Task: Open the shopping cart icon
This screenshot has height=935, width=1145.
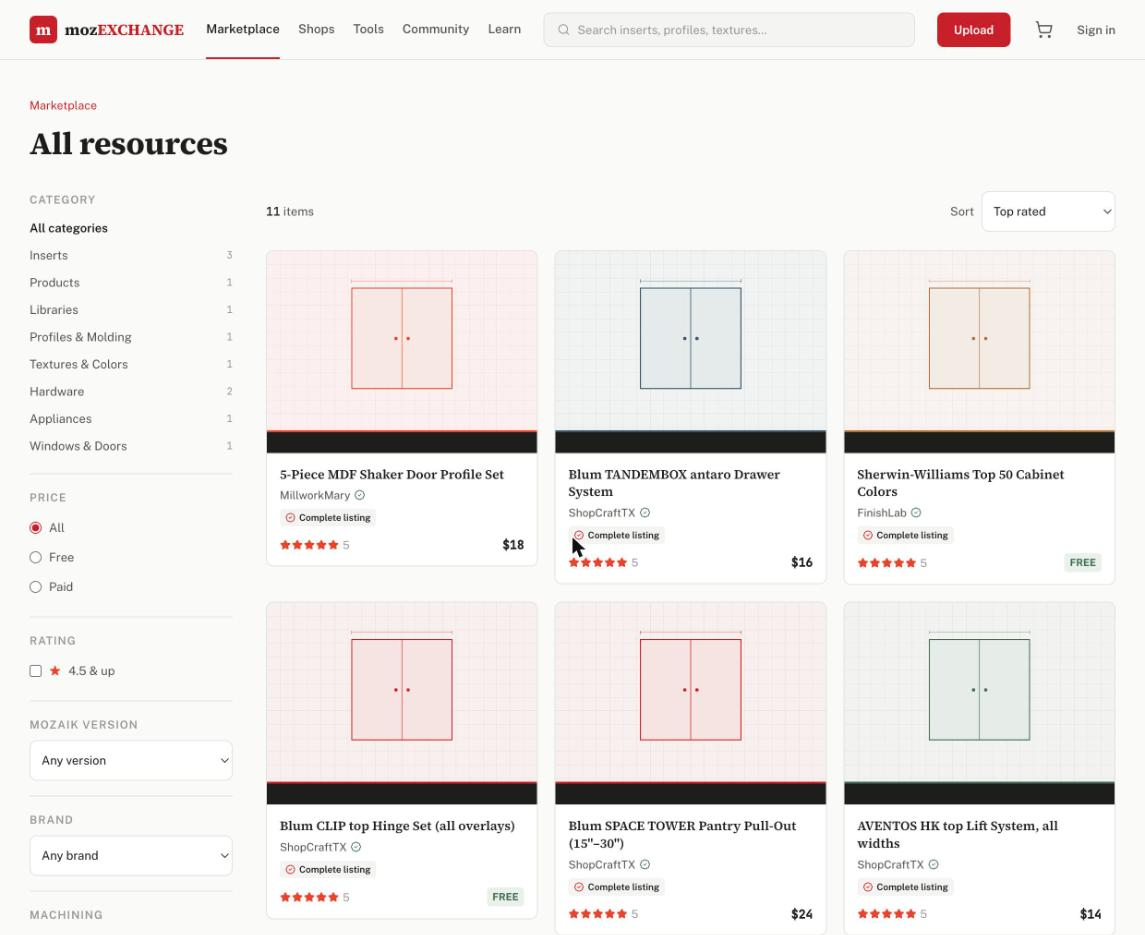Action: 1043,30
